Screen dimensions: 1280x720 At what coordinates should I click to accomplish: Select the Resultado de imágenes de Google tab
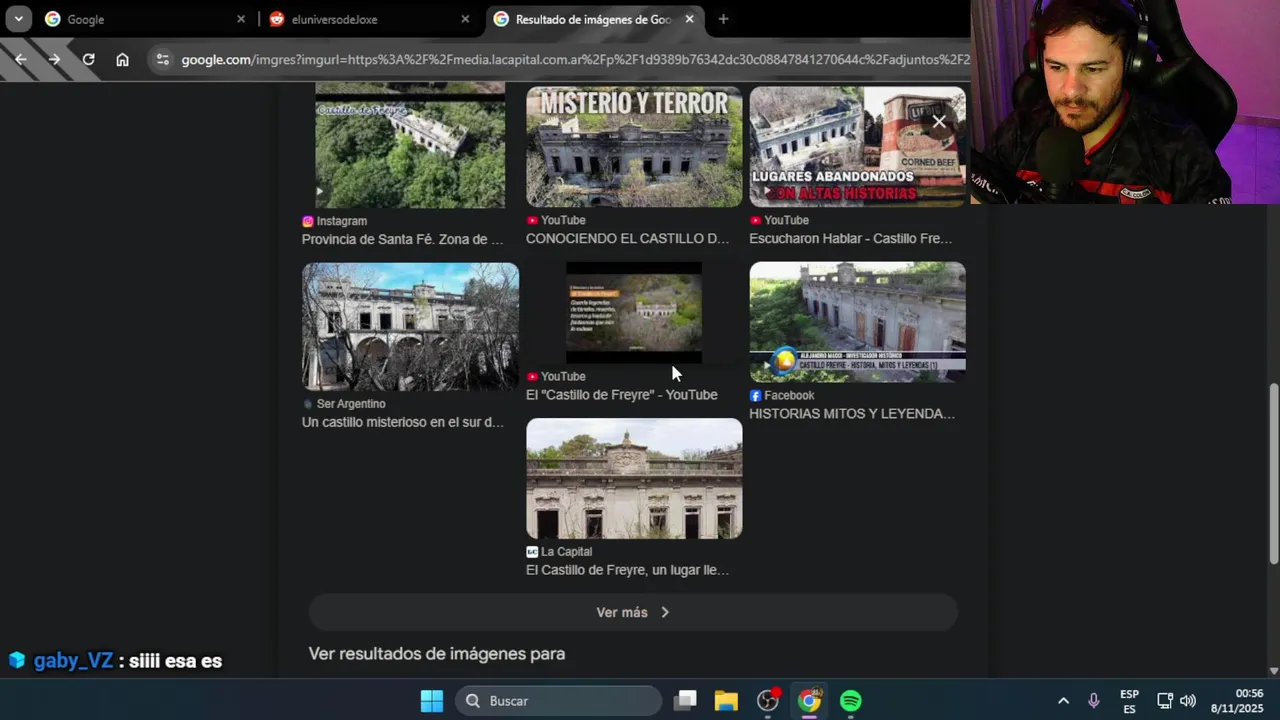594,19
